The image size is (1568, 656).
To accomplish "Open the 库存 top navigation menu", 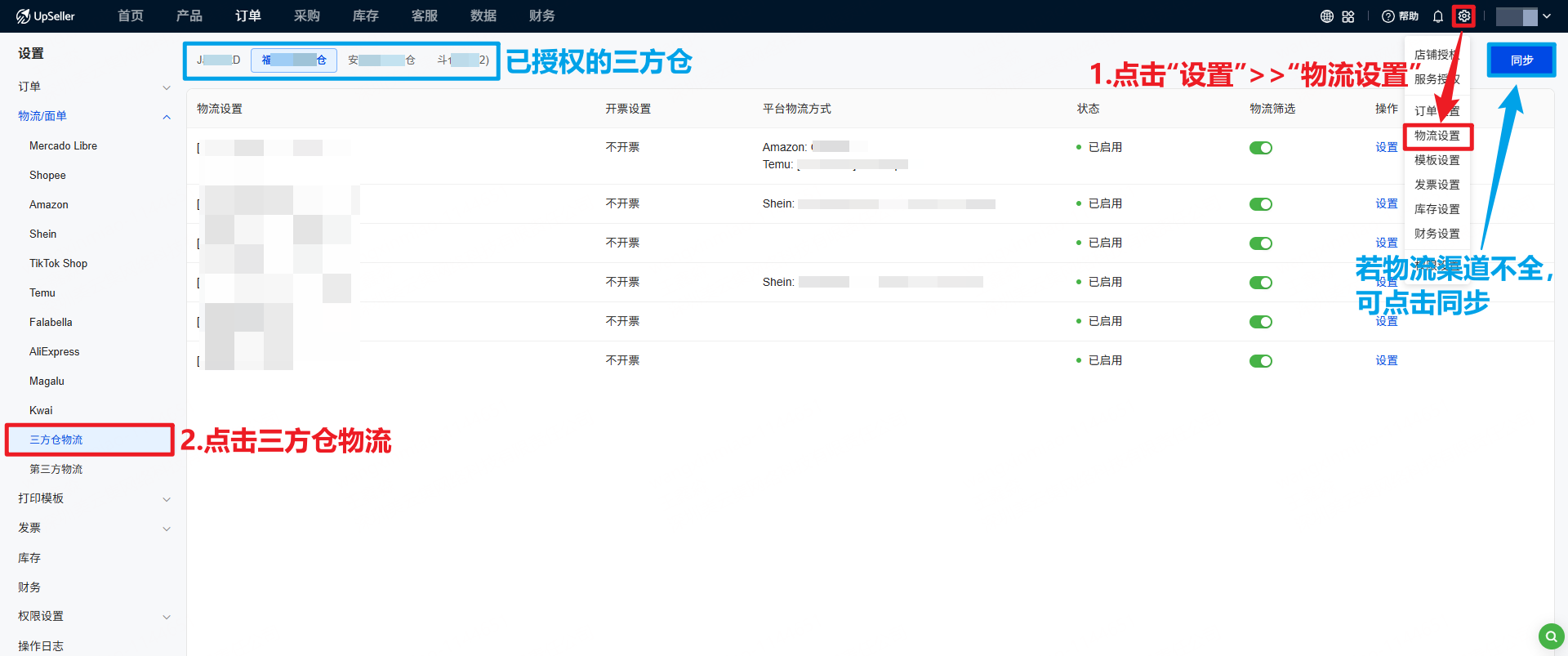I will point(365,16).
